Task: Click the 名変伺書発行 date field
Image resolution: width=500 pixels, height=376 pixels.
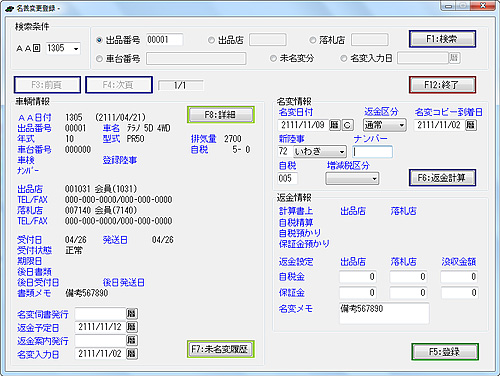Action: tap(100, 313)
